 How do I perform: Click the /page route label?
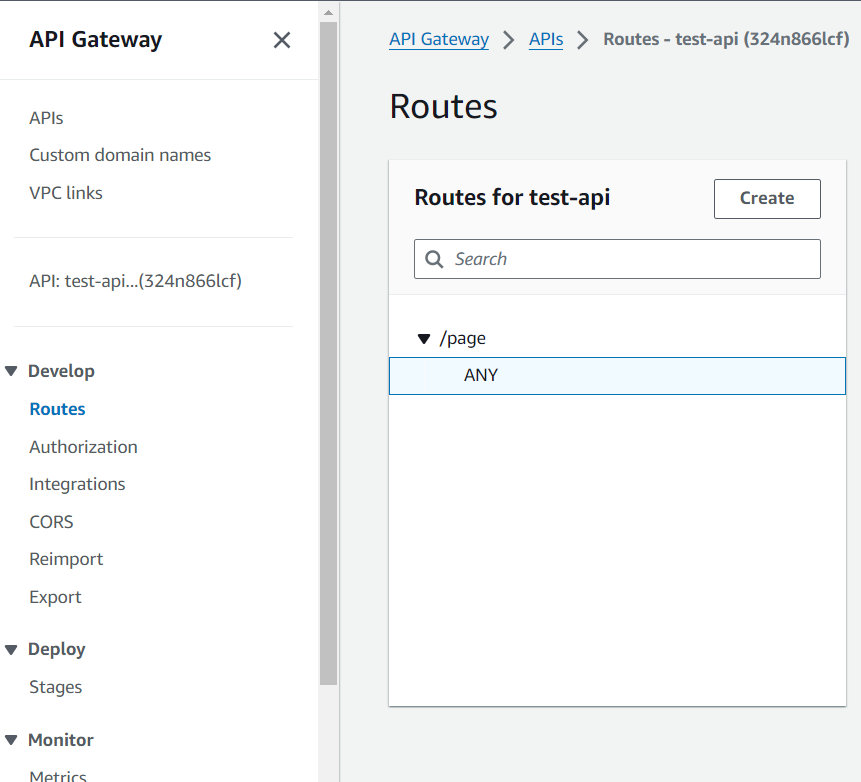[462, 339]
